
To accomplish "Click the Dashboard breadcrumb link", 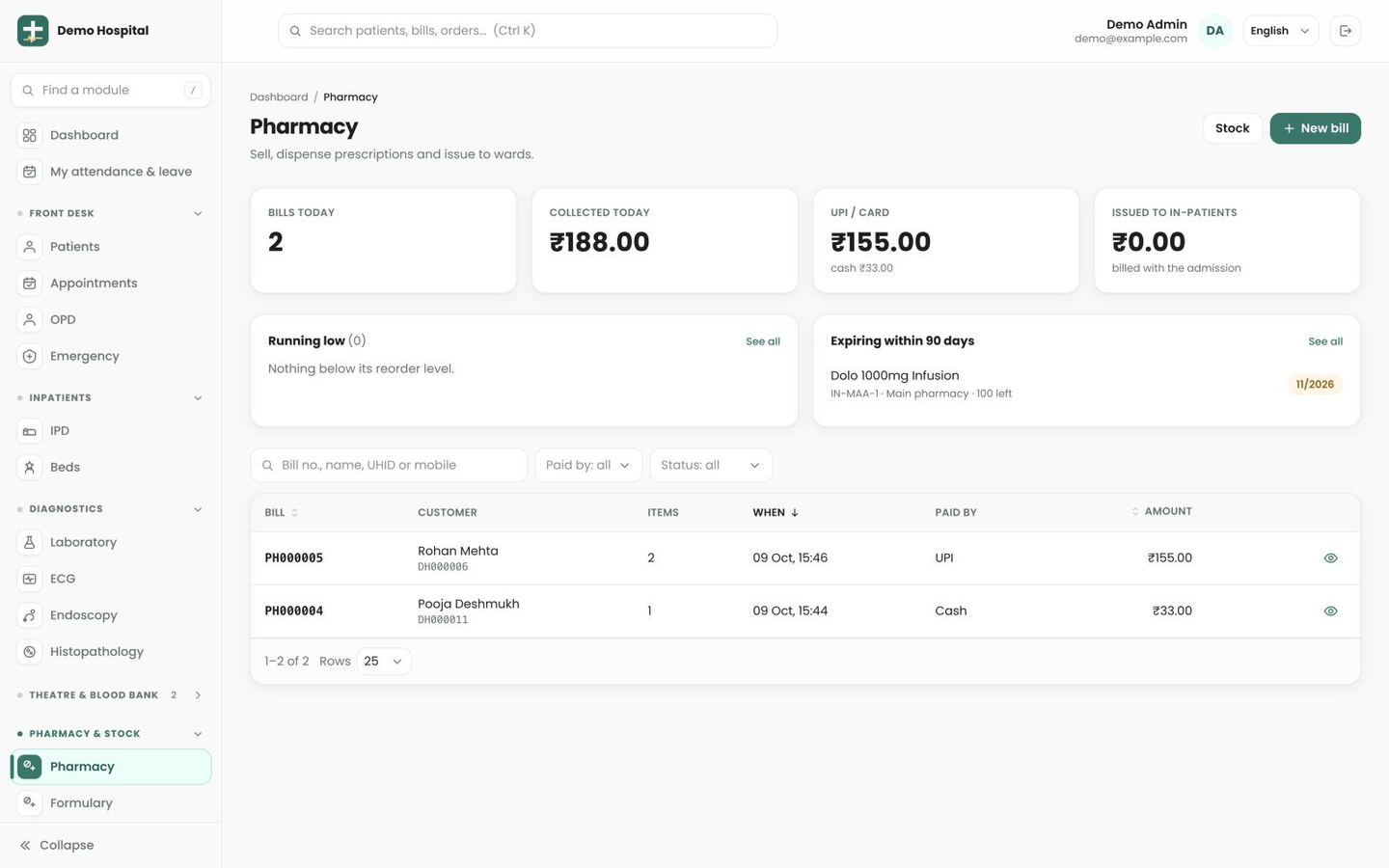I will click(x=279, y=97).
